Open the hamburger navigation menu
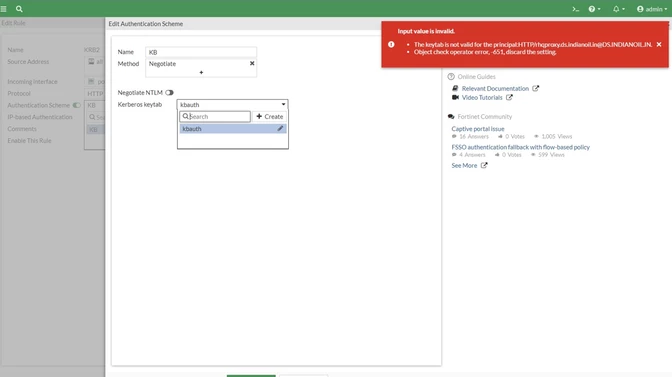The height and width of the screenshot is (377, 672). (3, 9)
